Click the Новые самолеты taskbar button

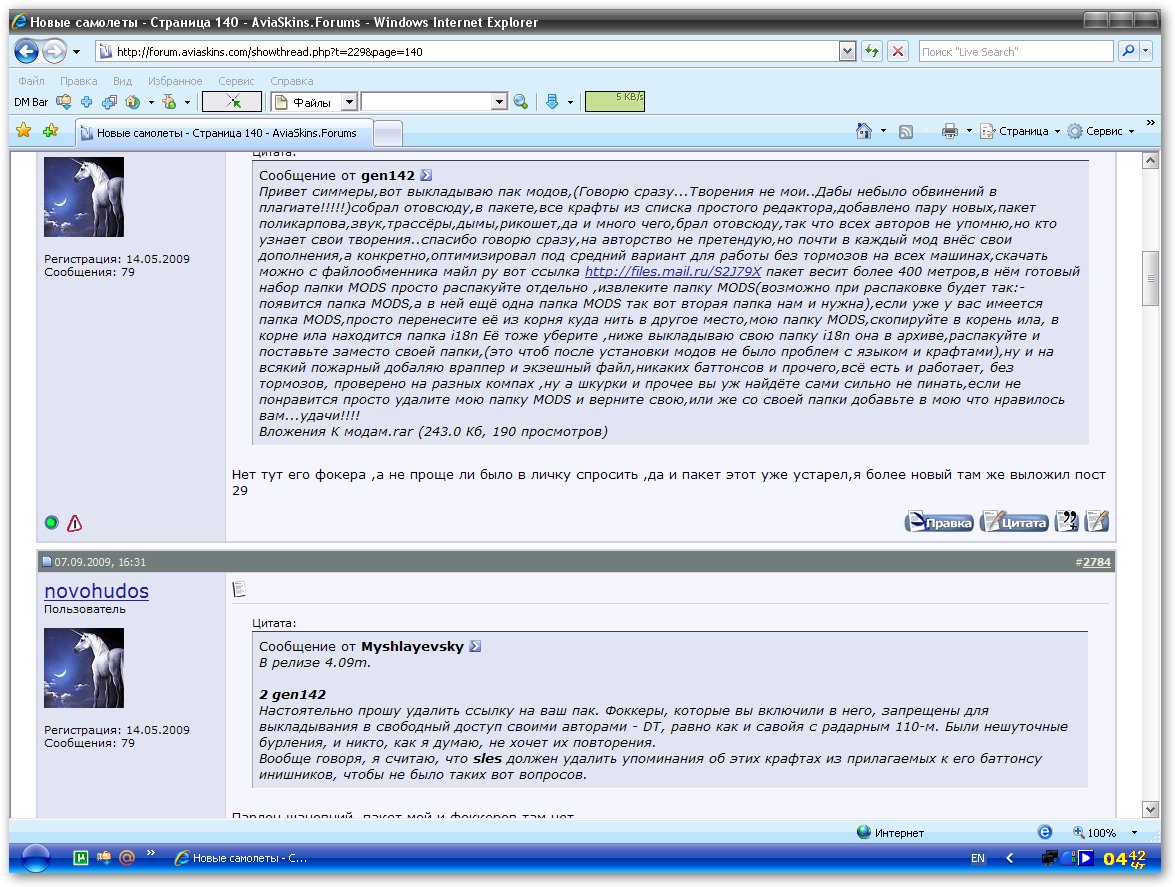[241, 859]
